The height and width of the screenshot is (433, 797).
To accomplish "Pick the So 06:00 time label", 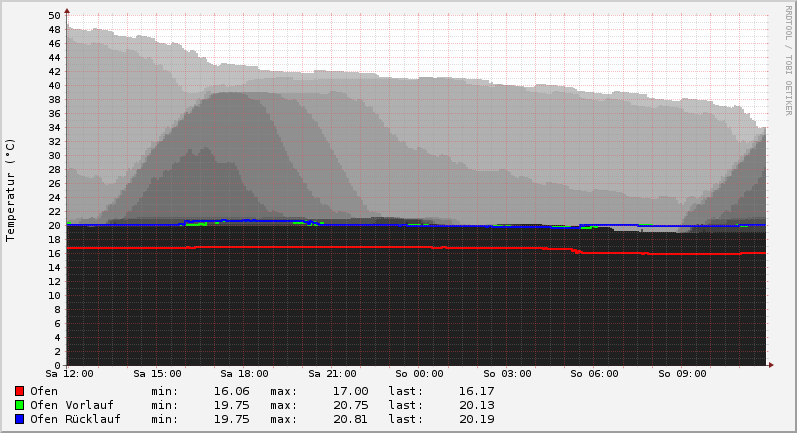I will 592,374.
